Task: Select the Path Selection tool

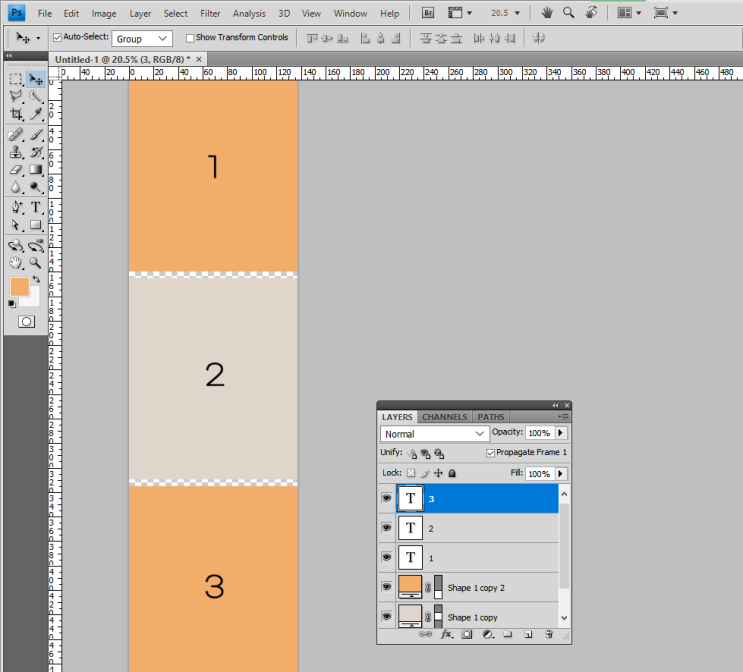Action: click(x=16, y=225)
